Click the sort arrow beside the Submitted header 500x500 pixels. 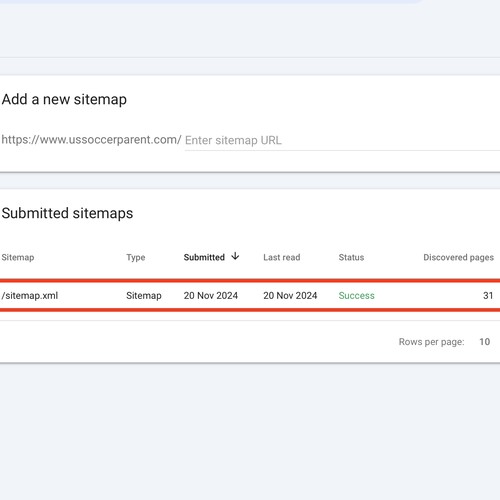click(x=235, y=256)
